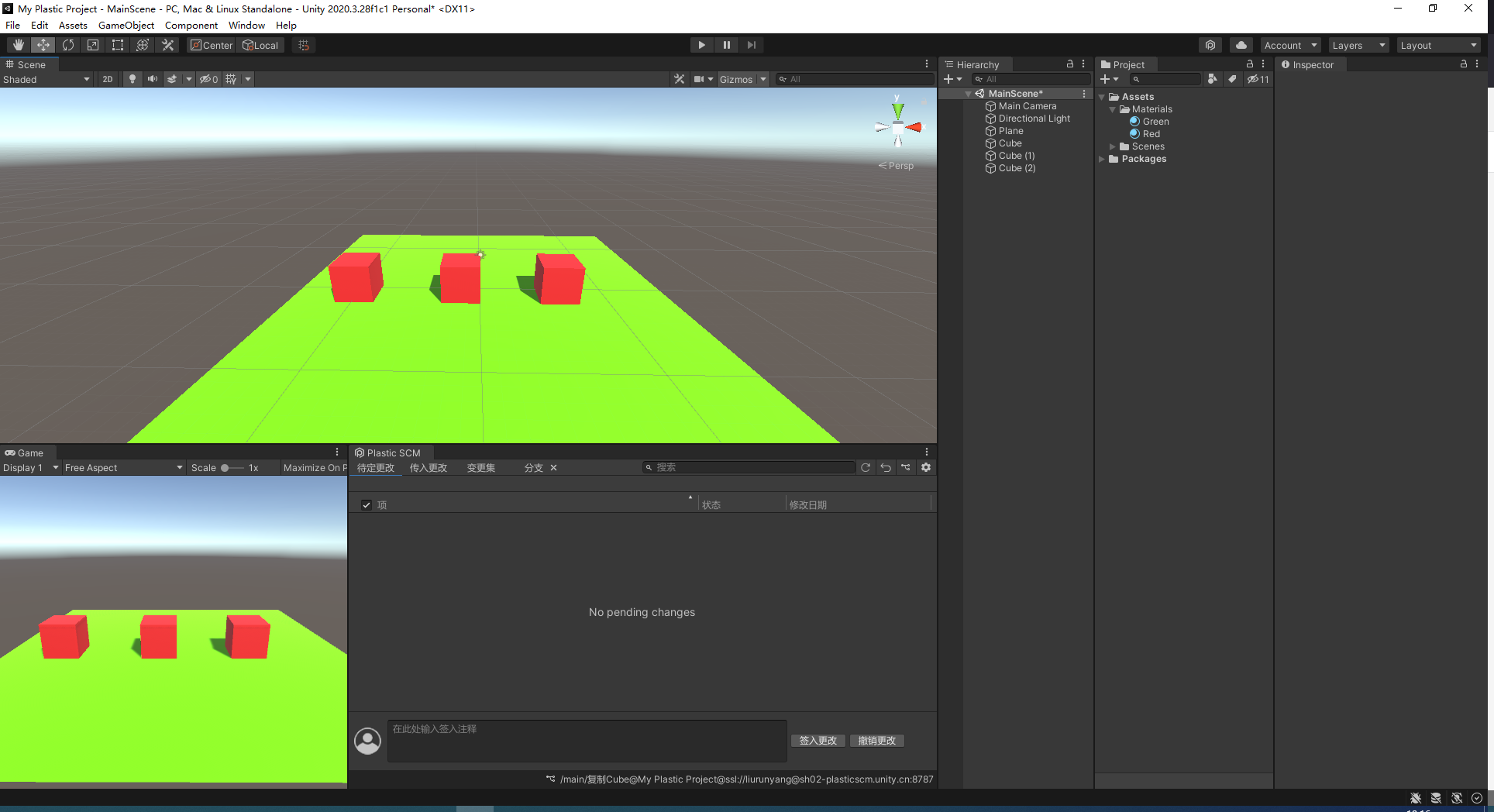Select the Rotate tool

tap(68, 44)
